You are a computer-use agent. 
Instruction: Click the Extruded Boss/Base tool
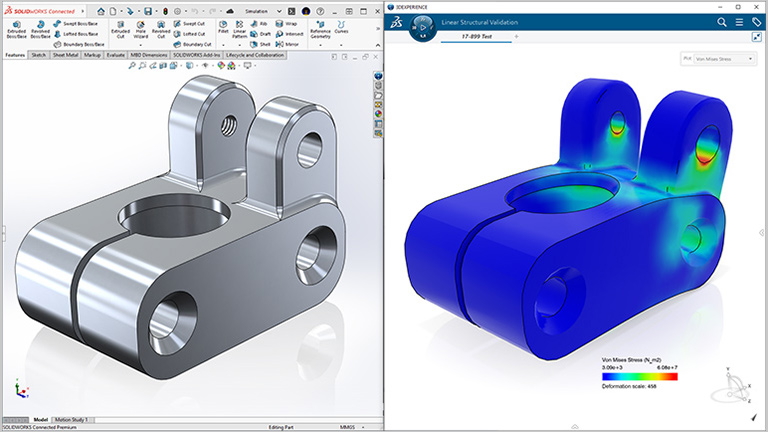[16, 29]
